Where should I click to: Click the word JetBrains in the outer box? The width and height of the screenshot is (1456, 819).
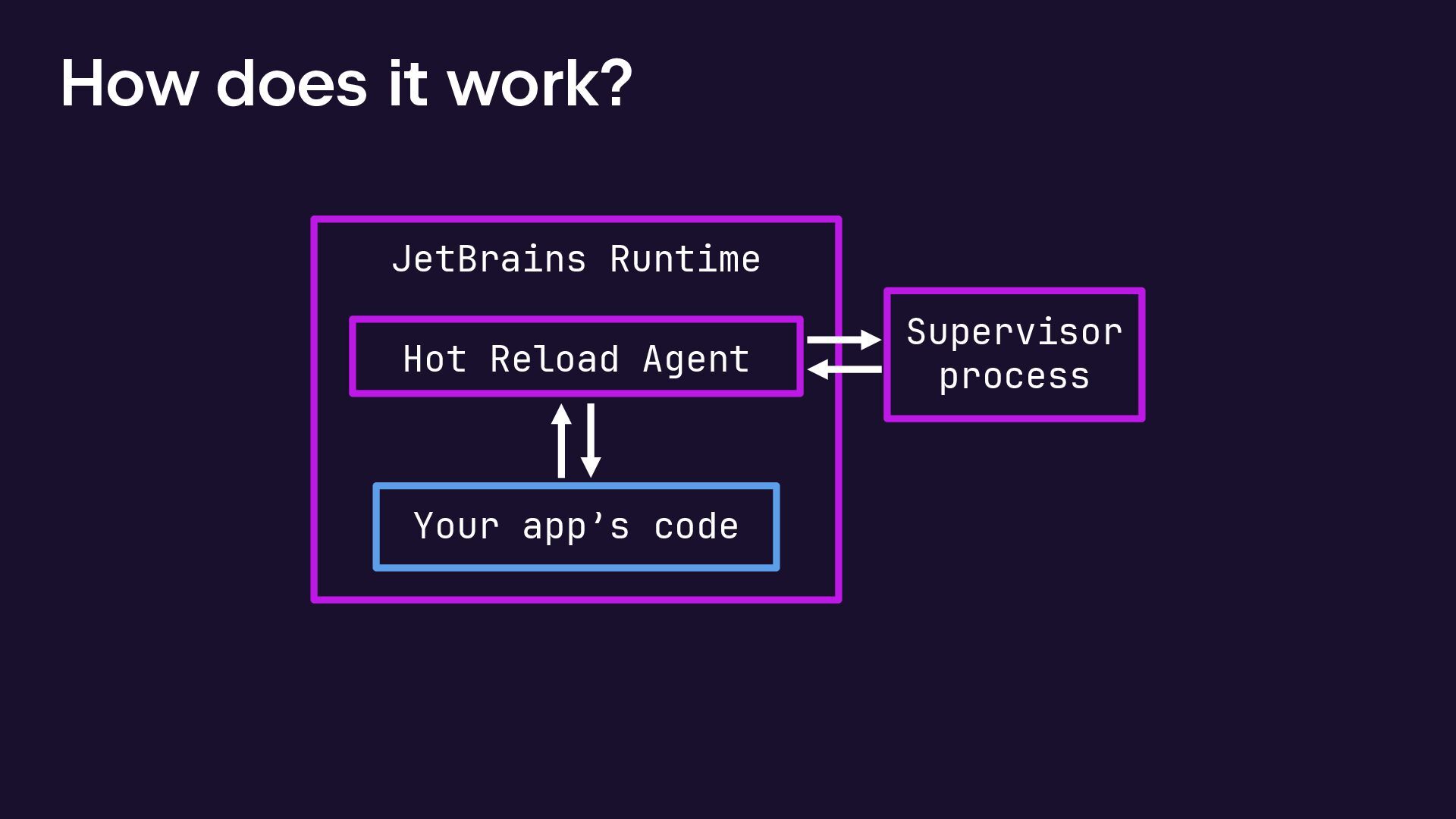[489, 259]
